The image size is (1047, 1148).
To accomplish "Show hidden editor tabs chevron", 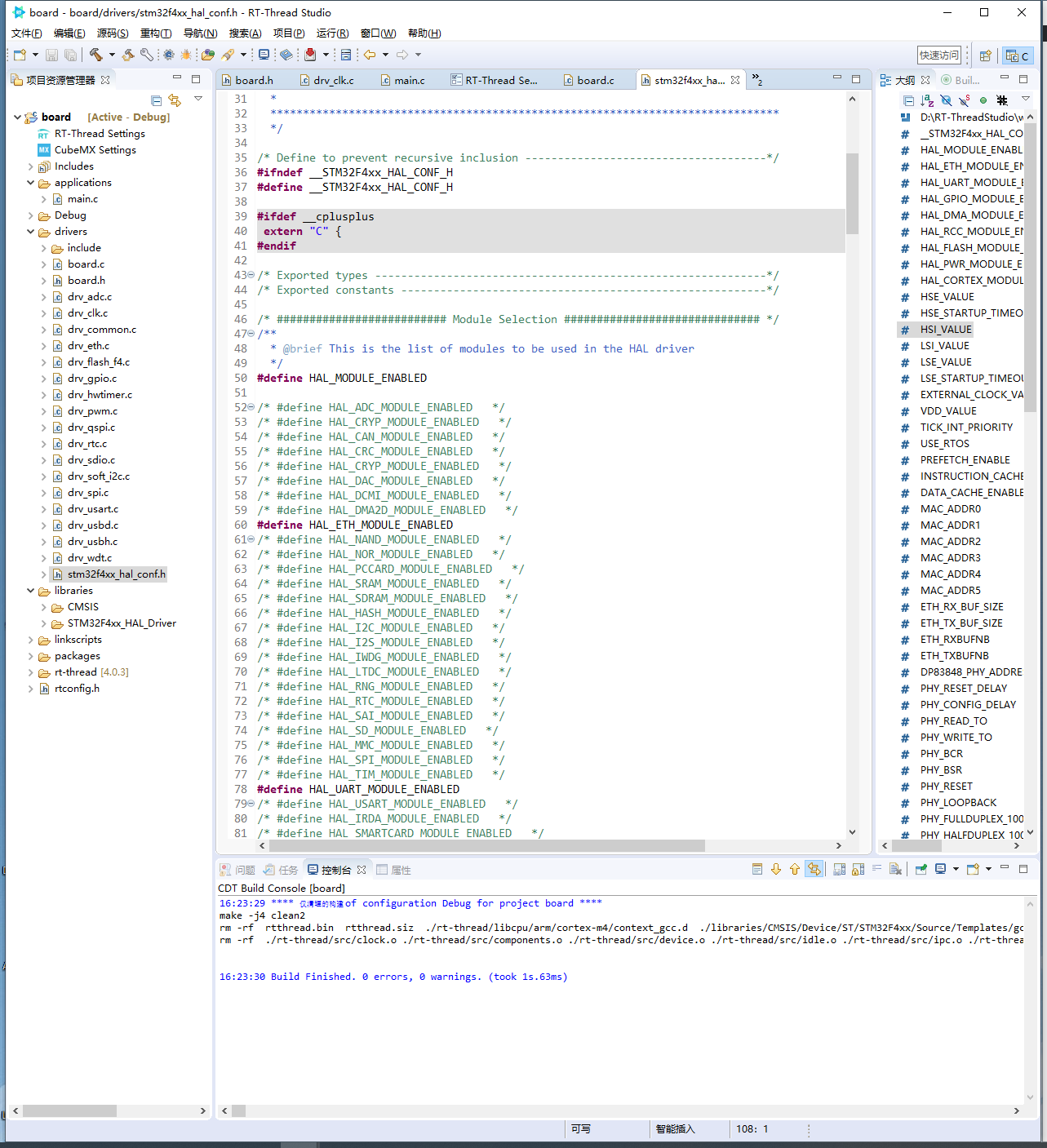I will pos(757,79).
